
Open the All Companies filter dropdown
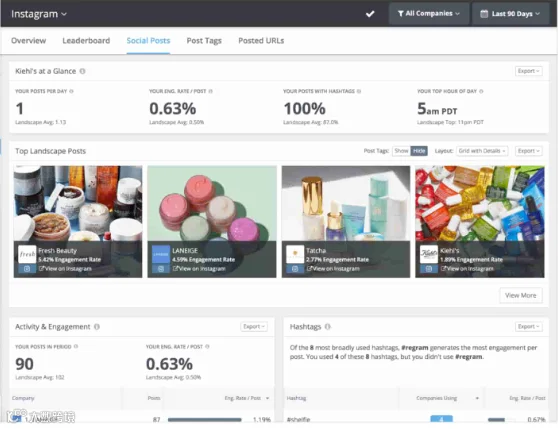[429, 14]
